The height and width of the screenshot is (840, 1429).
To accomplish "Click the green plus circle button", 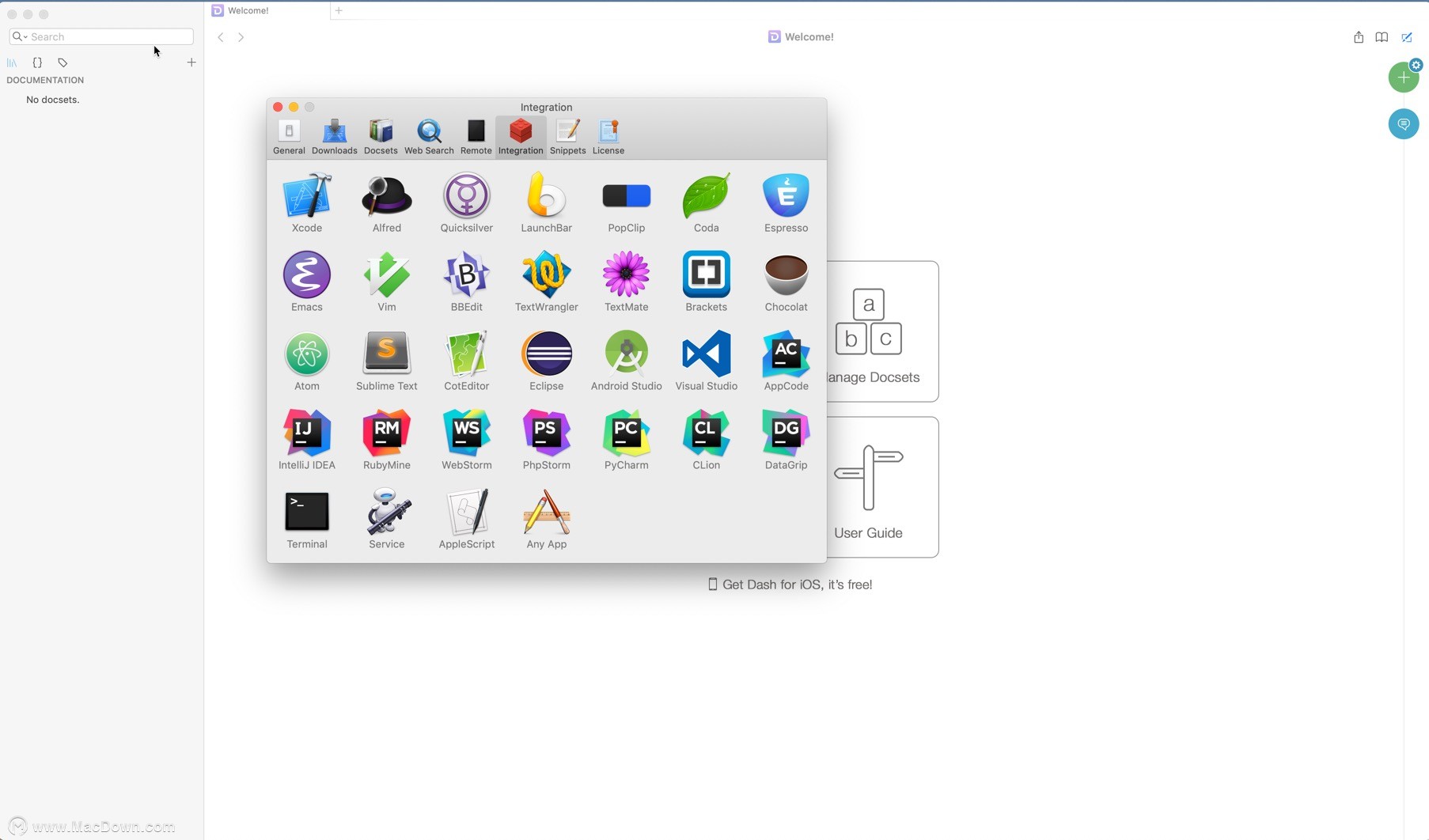I will tap(1404, 78).
